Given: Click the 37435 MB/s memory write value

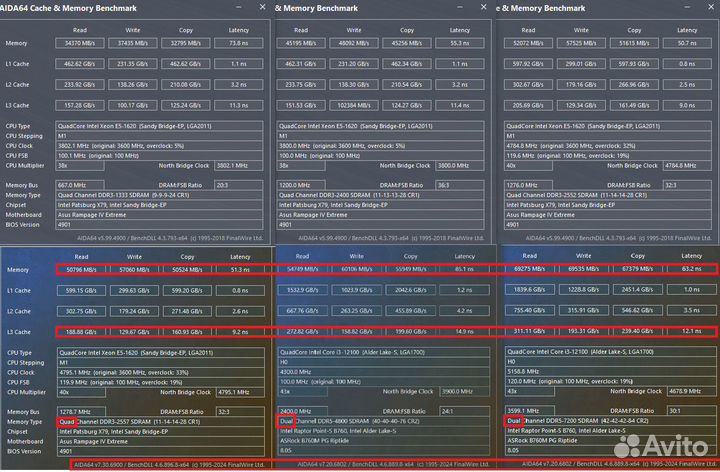Looking at the screenshot, I should pyautogui.click(x=133, y=43).
